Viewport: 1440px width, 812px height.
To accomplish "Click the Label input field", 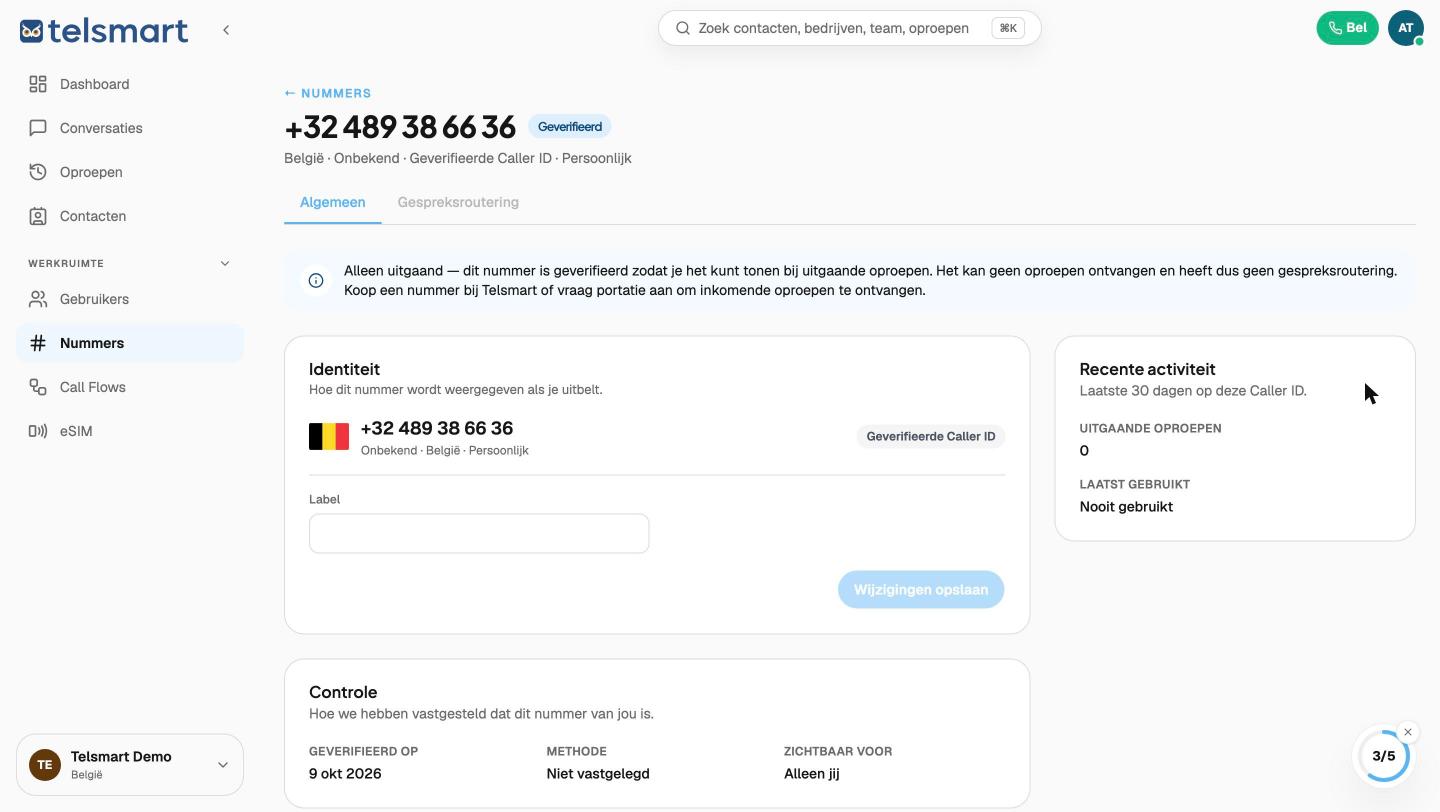I will 479,534.
